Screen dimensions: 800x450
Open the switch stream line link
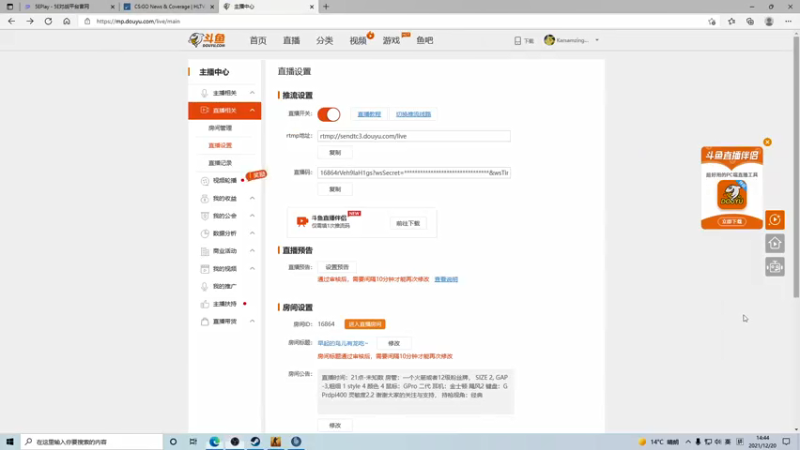pyautogui.click(x=413, y=114)
